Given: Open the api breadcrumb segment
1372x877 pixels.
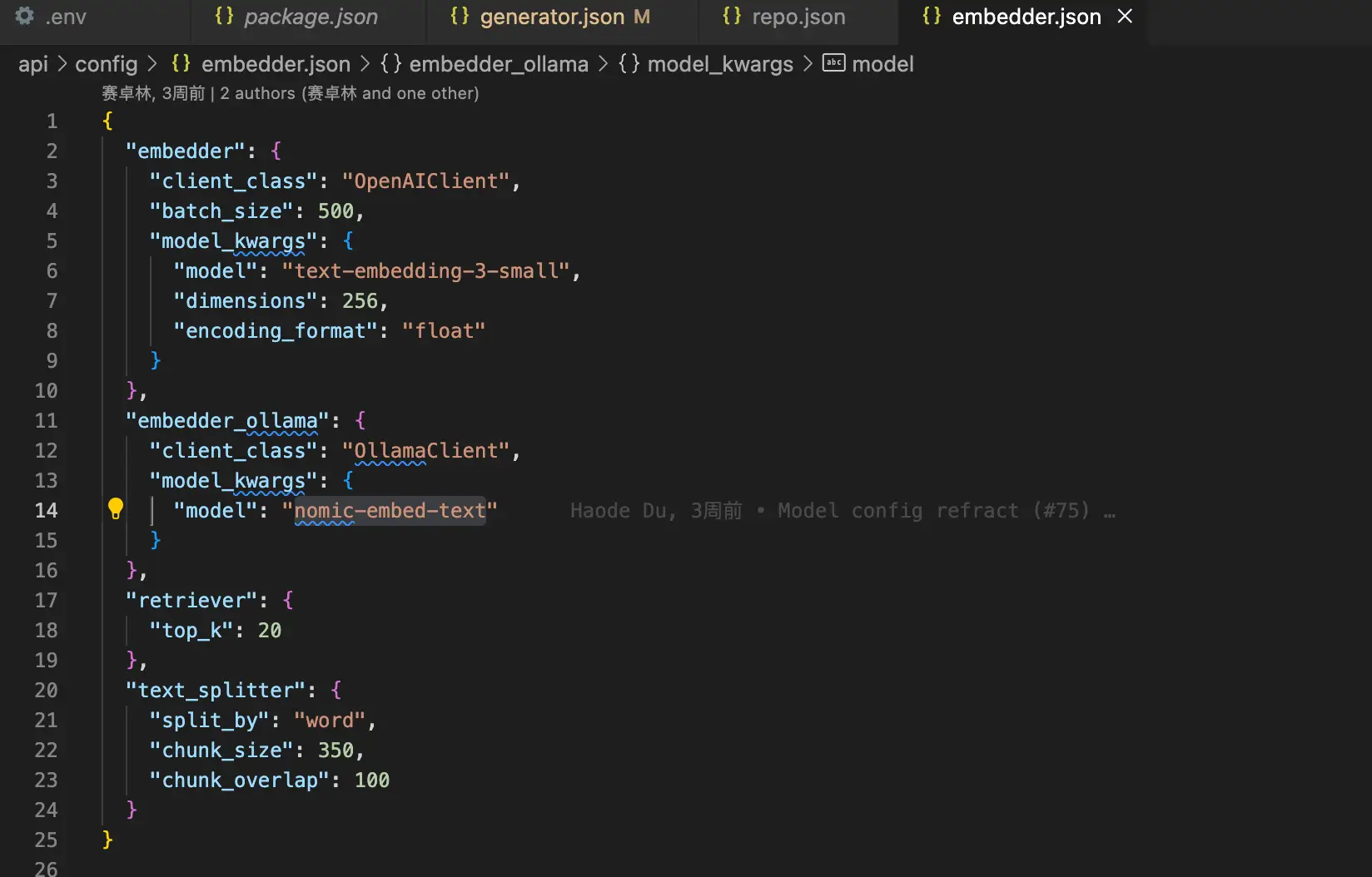Looking at the screenshot, I should [x=33, y=64].
